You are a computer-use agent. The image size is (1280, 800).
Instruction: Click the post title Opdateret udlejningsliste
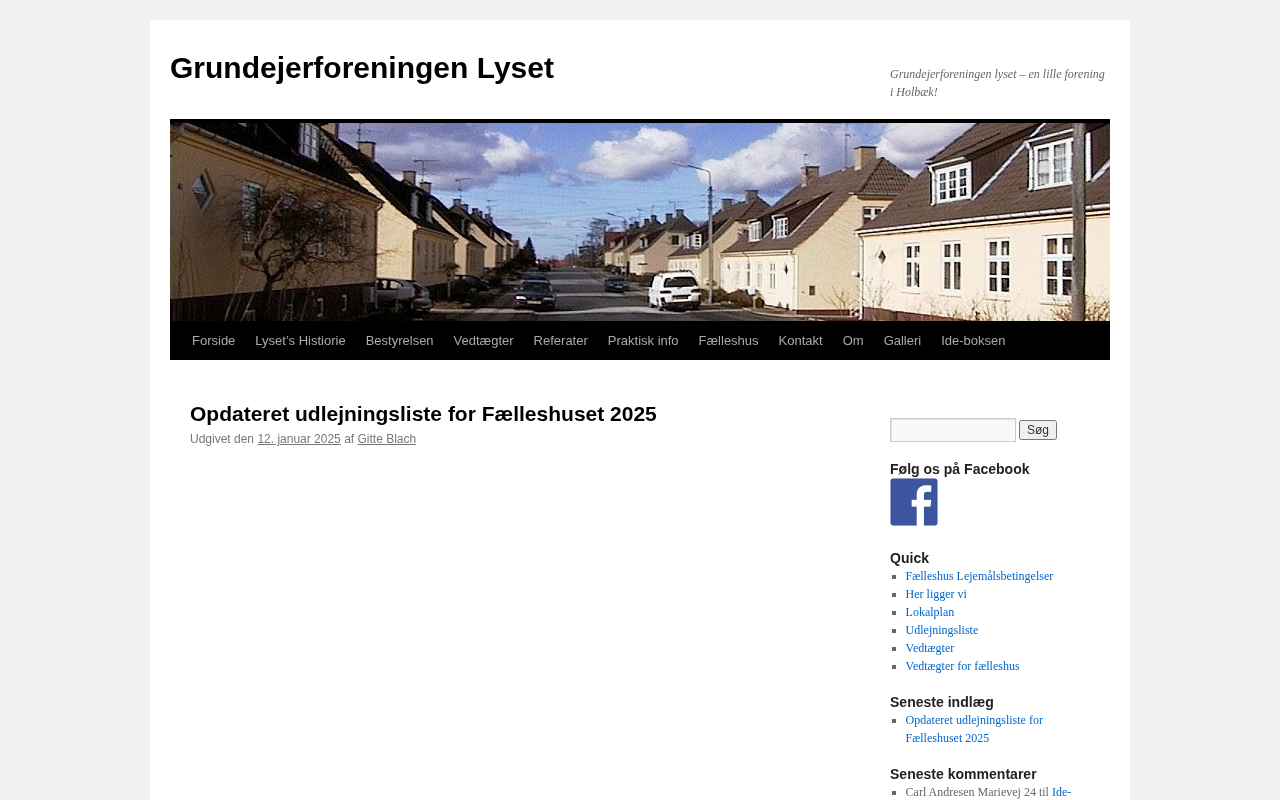(x=423, y=414)
